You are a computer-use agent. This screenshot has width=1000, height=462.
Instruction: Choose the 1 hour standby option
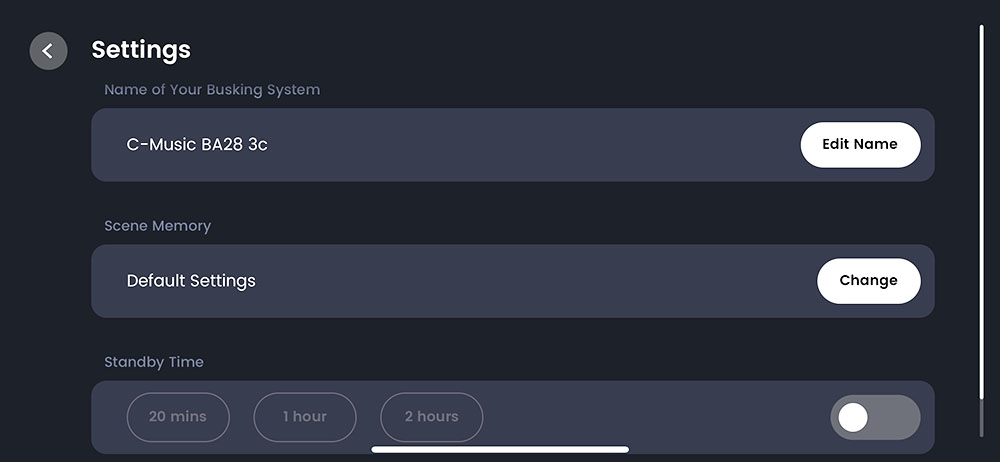pyautogui.click(x=305, y=417)
